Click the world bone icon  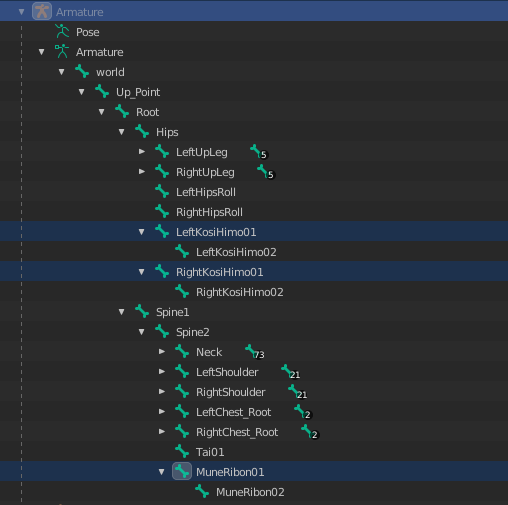point(82,72)
